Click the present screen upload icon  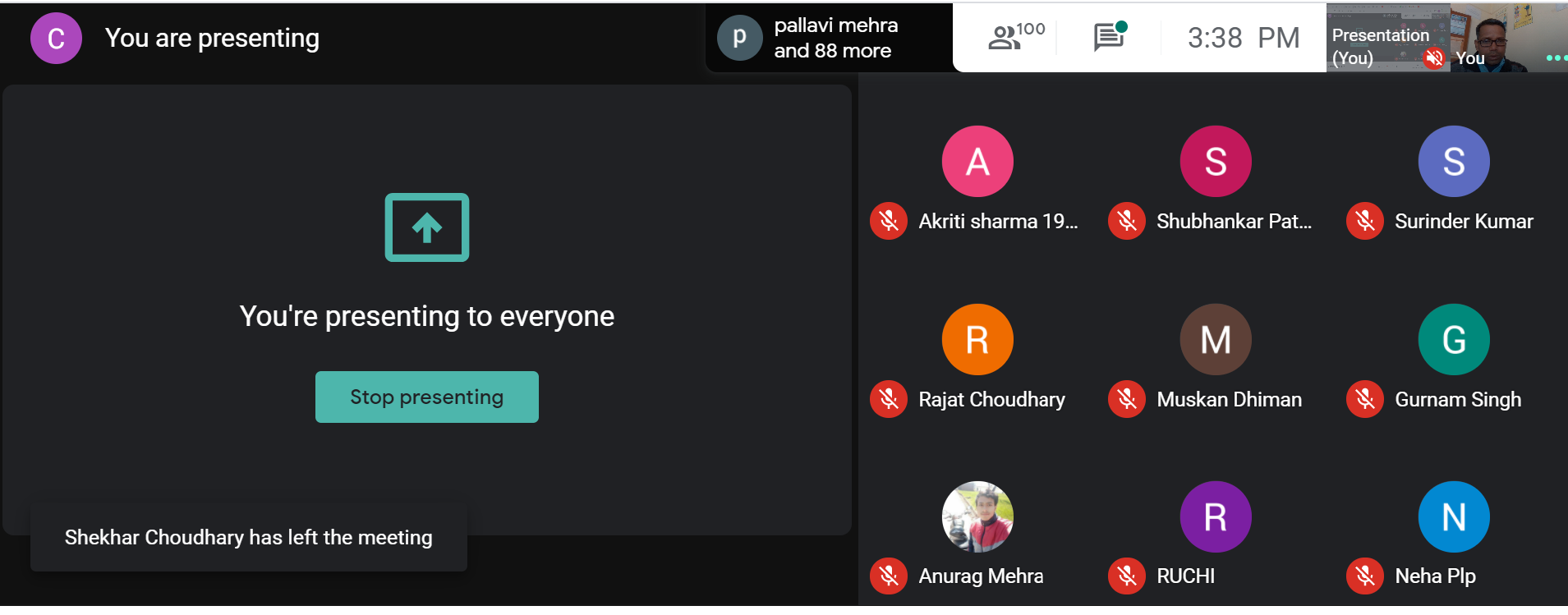427,227
